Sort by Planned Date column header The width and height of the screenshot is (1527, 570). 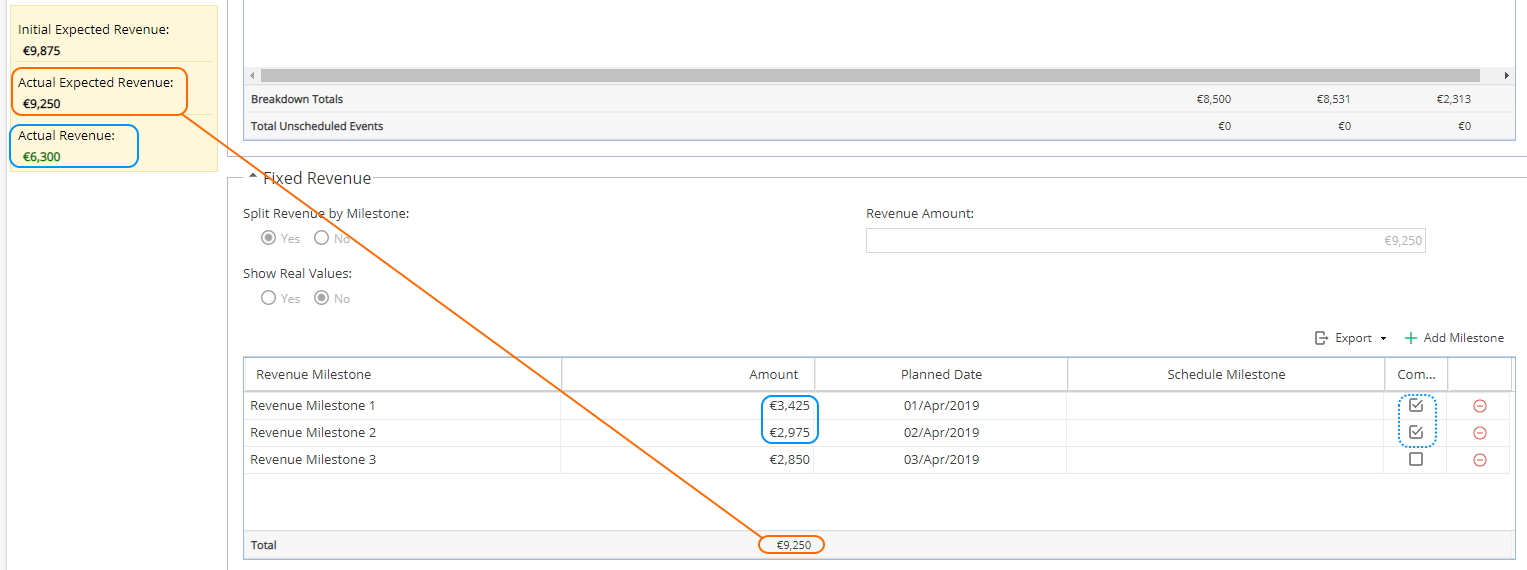941,374
